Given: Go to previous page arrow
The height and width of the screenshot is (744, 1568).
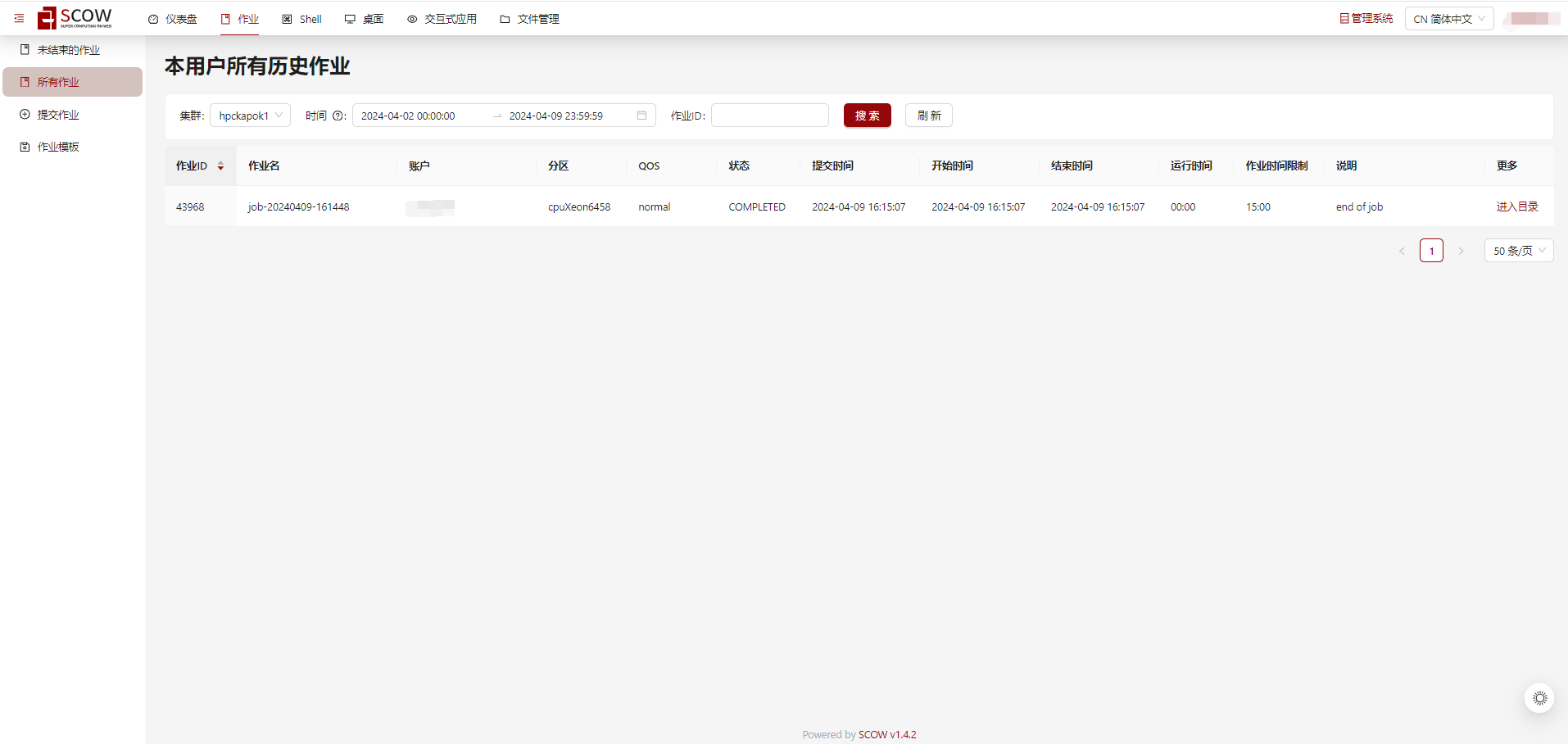Looking at the screenshot, I should click(x=1402, y=251).
